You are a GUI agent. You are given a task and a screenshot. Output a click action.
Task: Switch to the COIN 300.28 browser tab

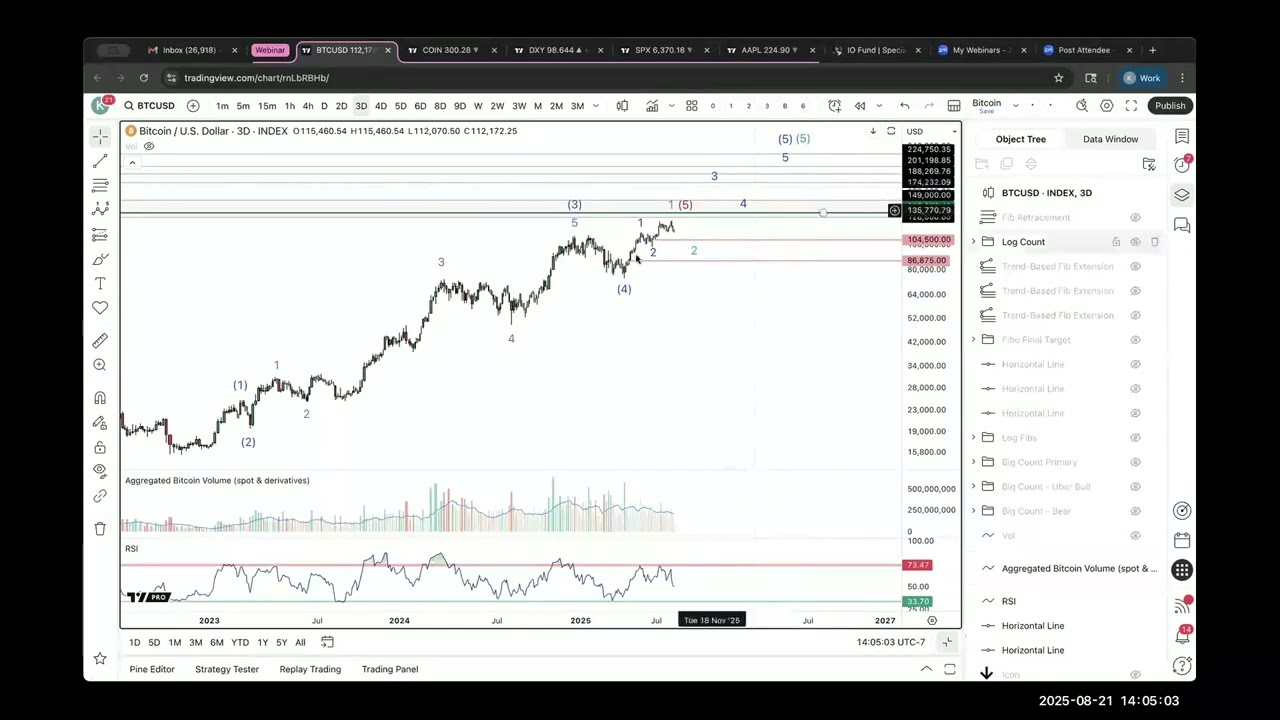click(450, 50)
